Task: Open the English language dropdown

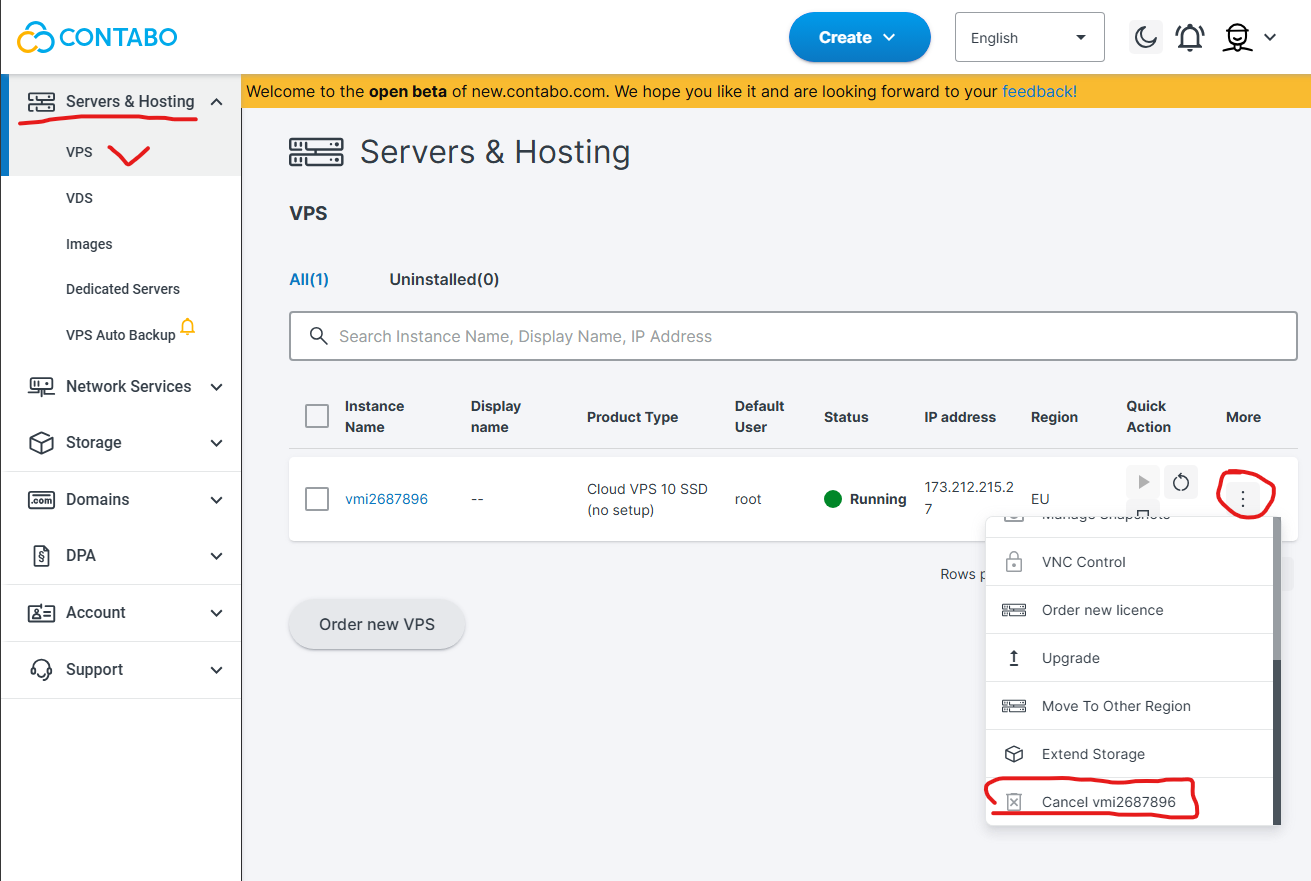Action: point(1029,38)
